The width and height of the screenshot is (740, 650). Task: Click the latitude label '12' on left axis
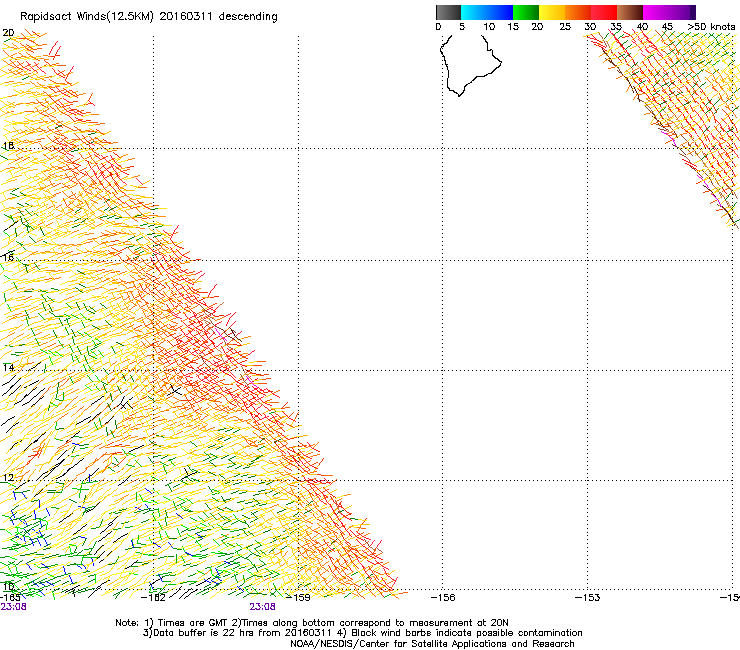tap(8, 478)
